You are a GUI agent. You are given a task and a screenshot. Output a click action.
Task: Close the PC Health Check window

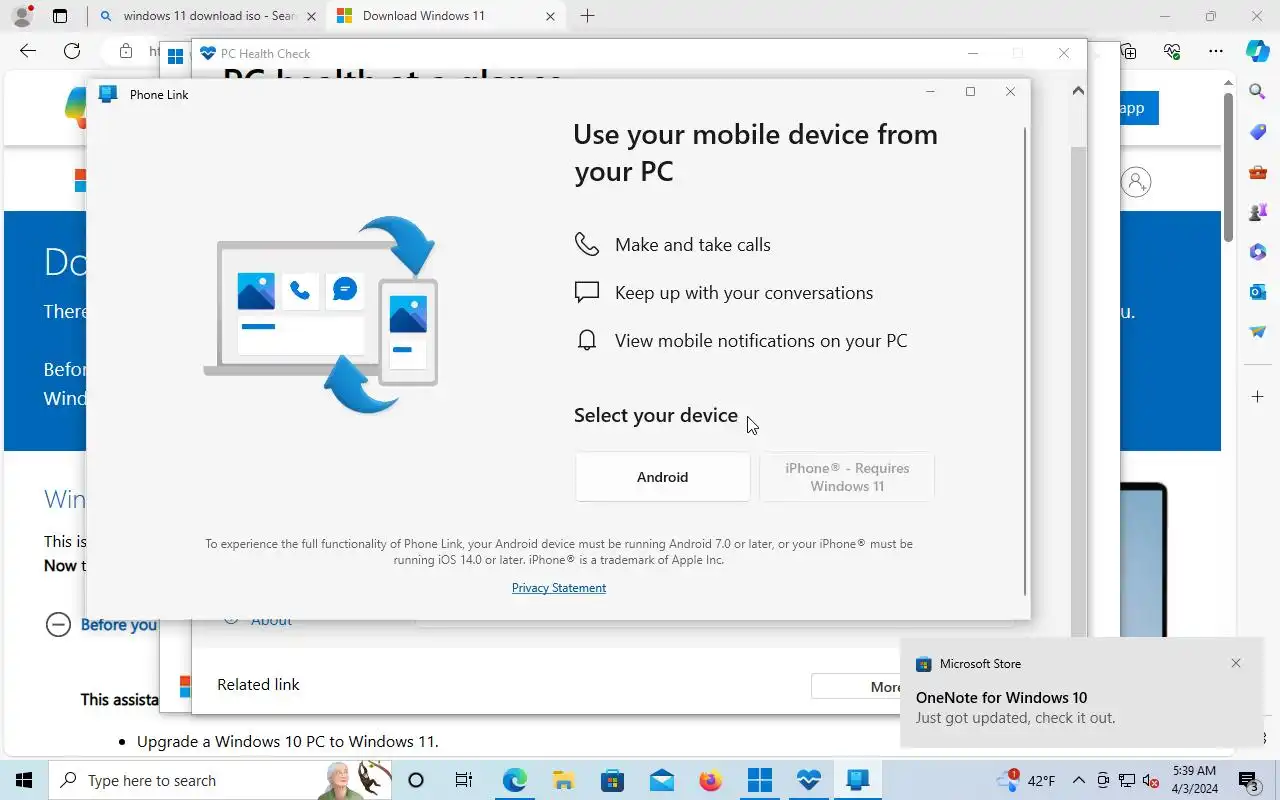(1064, 53)
